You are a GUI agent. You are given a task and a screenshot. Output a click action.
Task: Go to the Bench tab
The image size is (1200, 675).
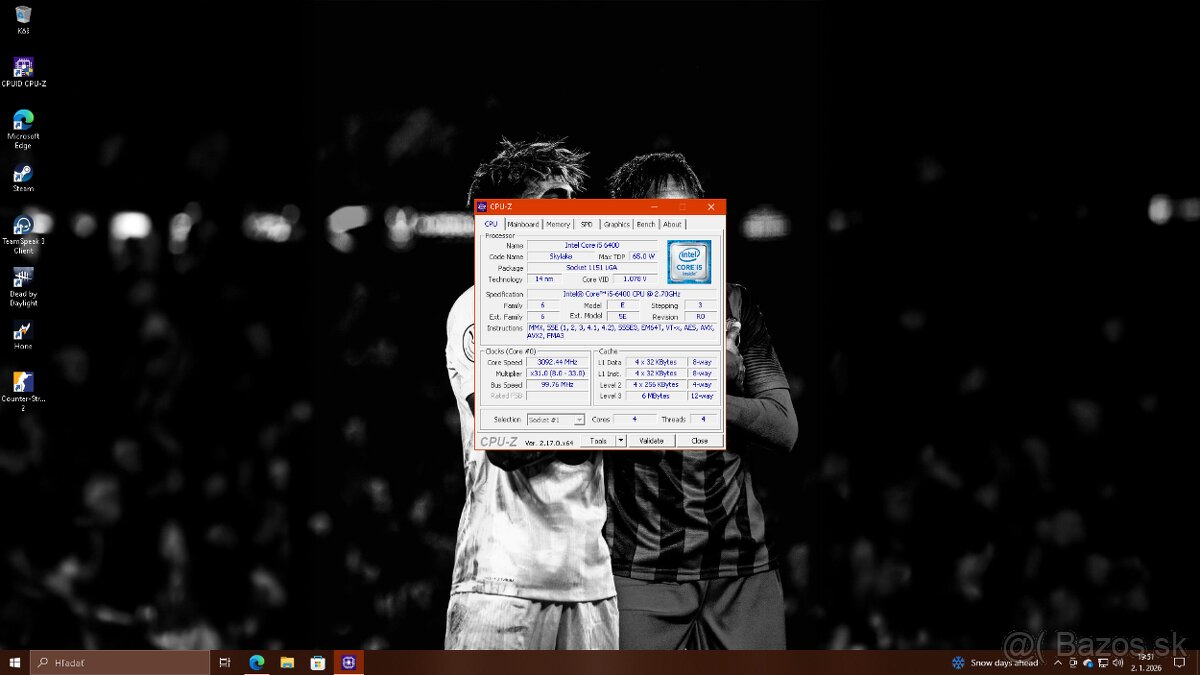(646, 225)
